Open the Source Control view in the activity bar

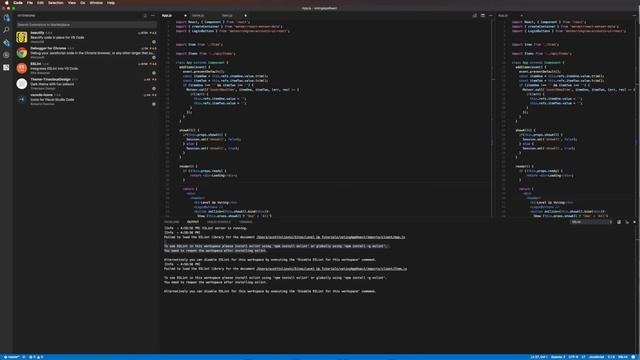[7, 42]
